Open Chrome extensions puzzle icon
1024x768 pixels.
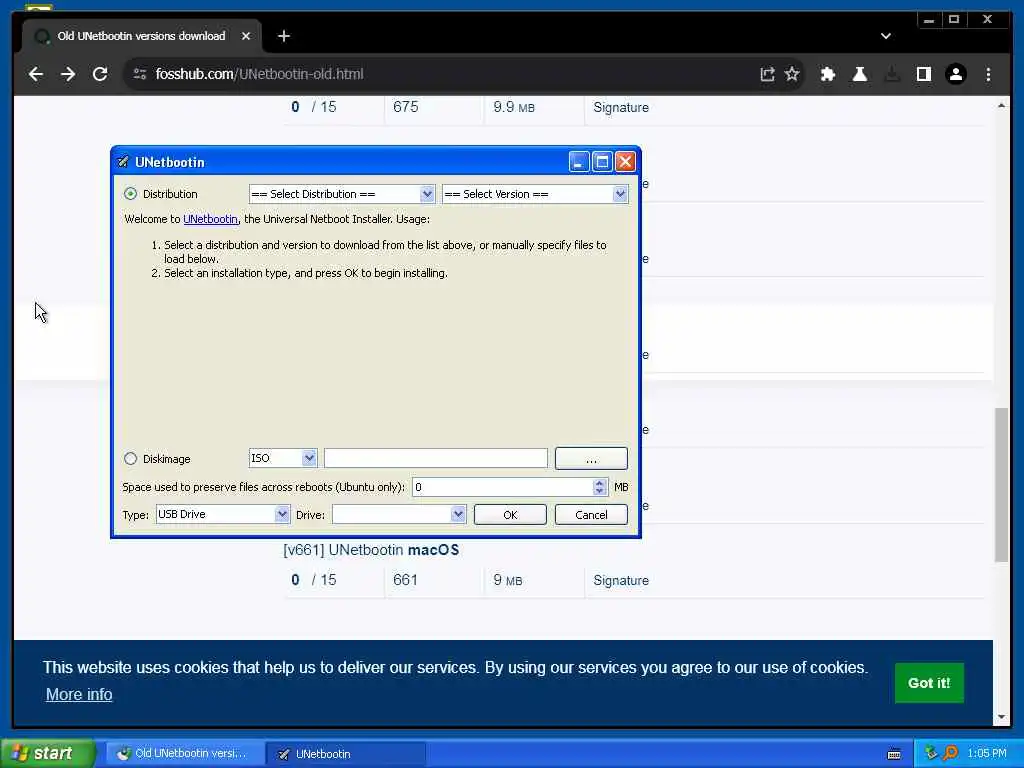coord(828,74)
